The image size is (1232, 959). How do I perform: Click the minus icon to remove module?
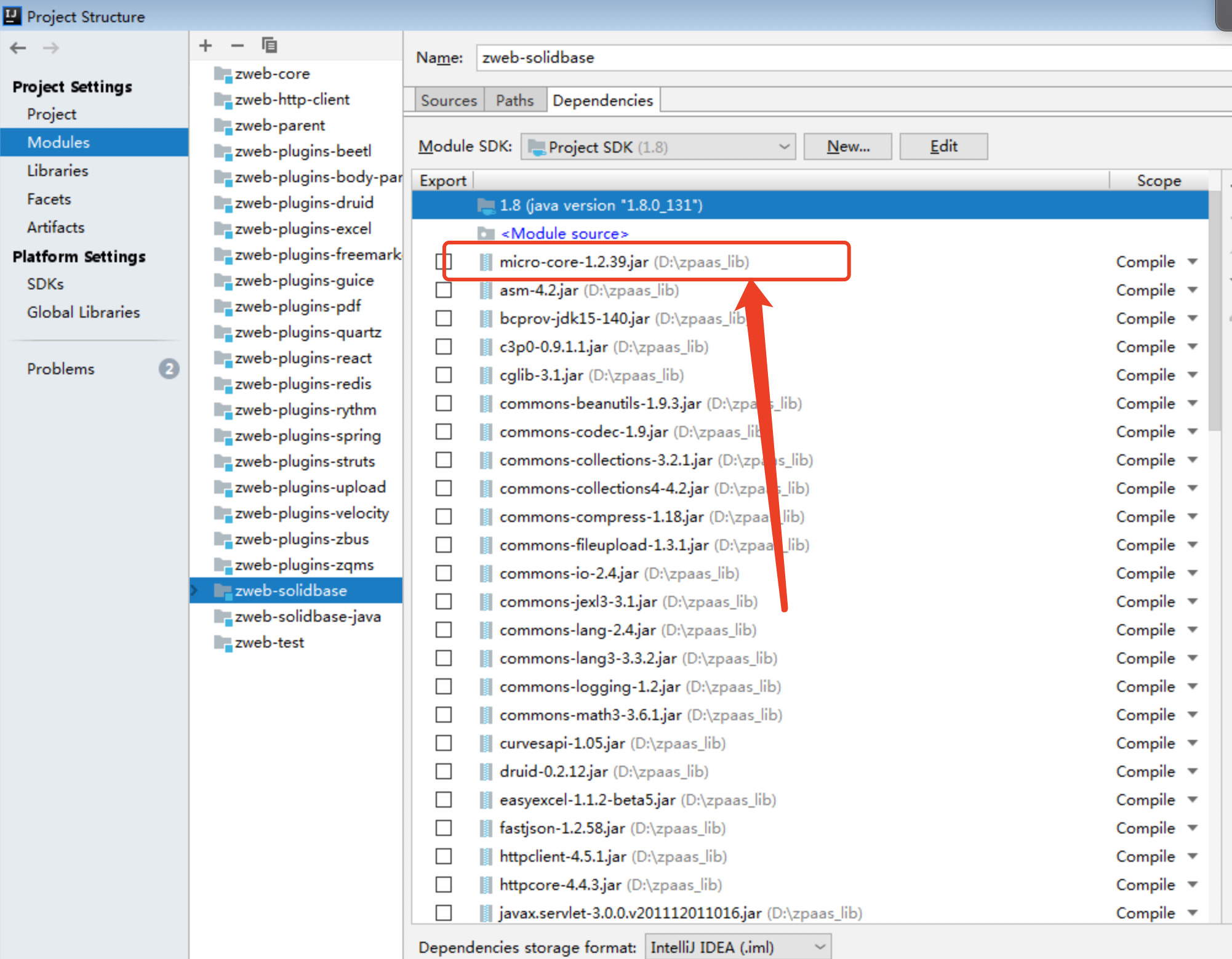[x=238, y=46]
